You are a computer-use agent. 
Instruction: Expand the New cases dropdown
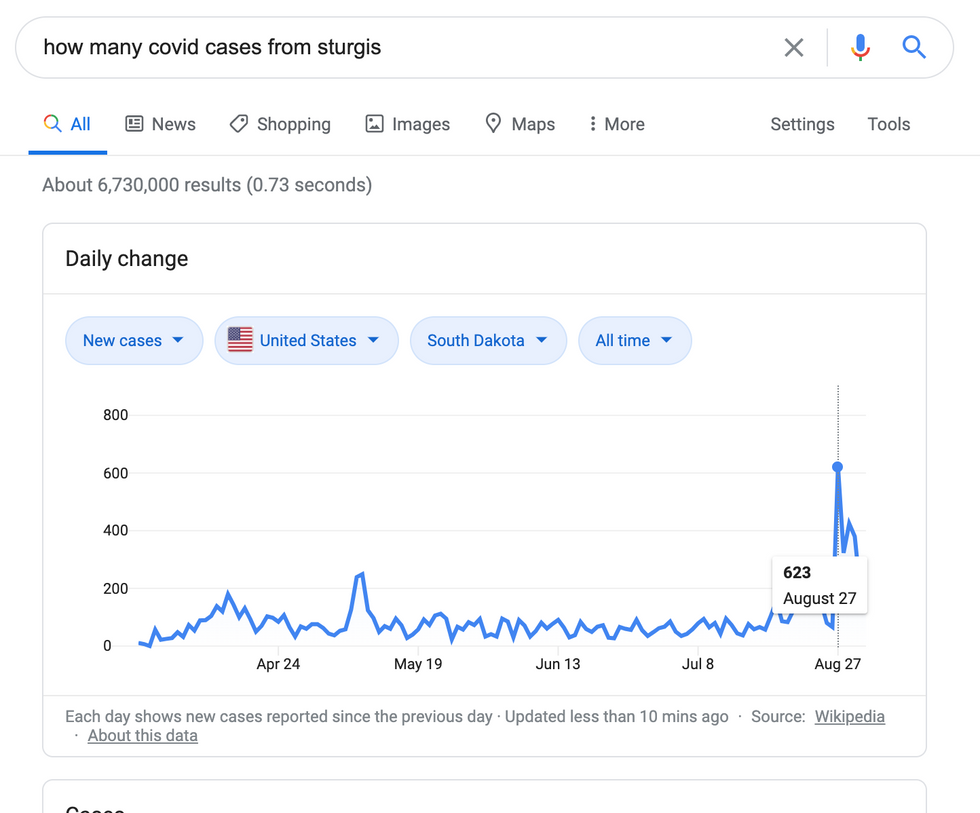pos(134,341)
